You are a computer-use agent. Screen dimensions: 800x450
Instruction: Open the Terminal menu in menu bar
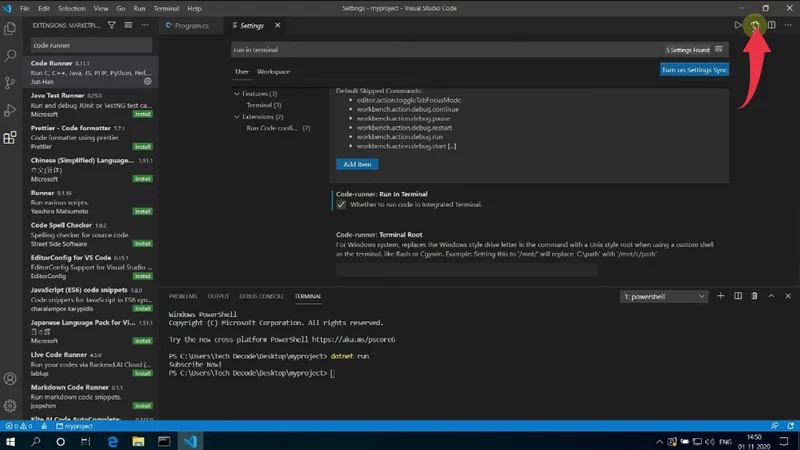166,8
